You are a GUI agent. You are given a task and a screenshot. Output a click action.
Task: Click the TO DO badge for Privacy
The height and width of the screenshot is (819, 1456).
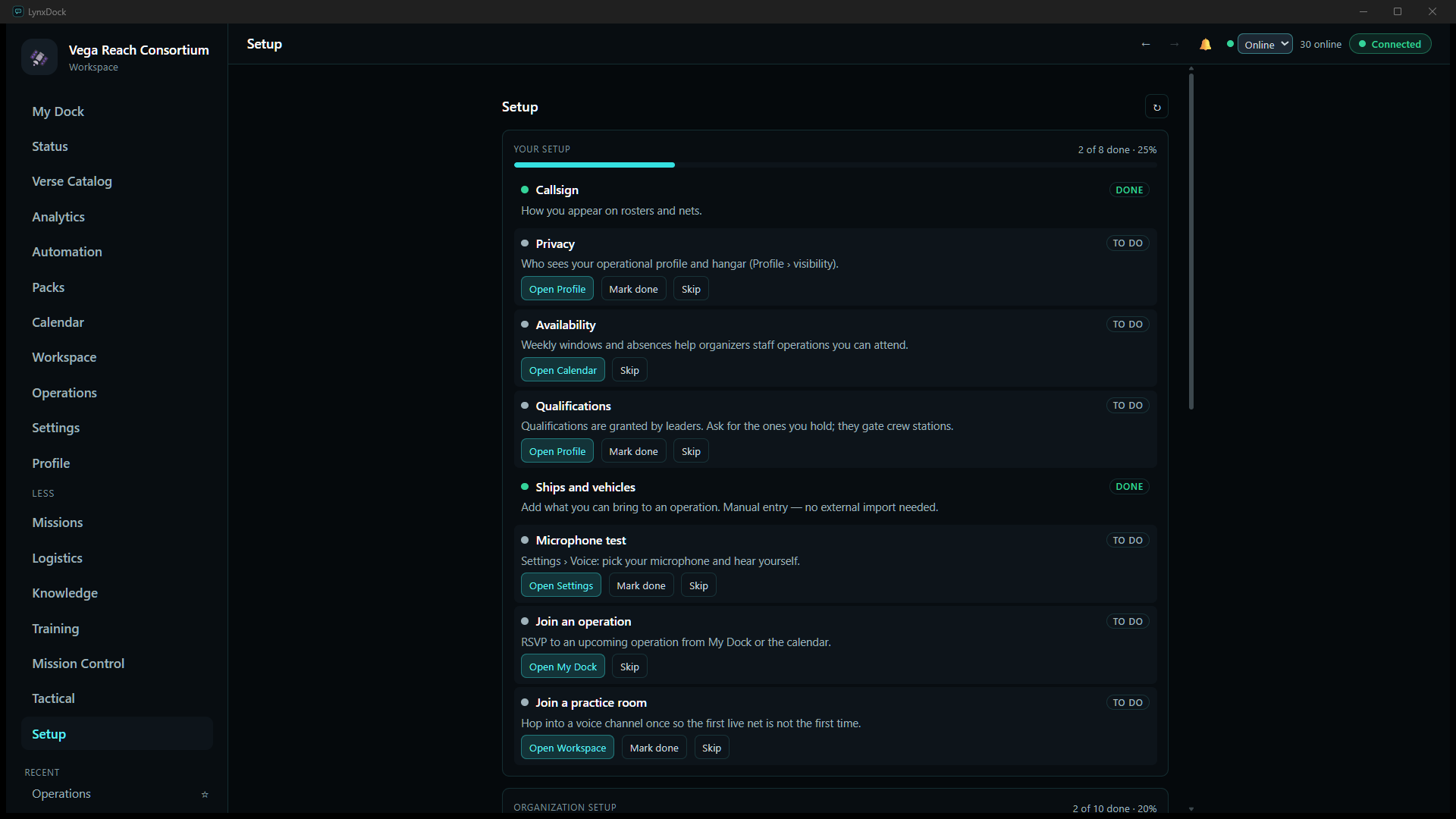[1128, 243]
